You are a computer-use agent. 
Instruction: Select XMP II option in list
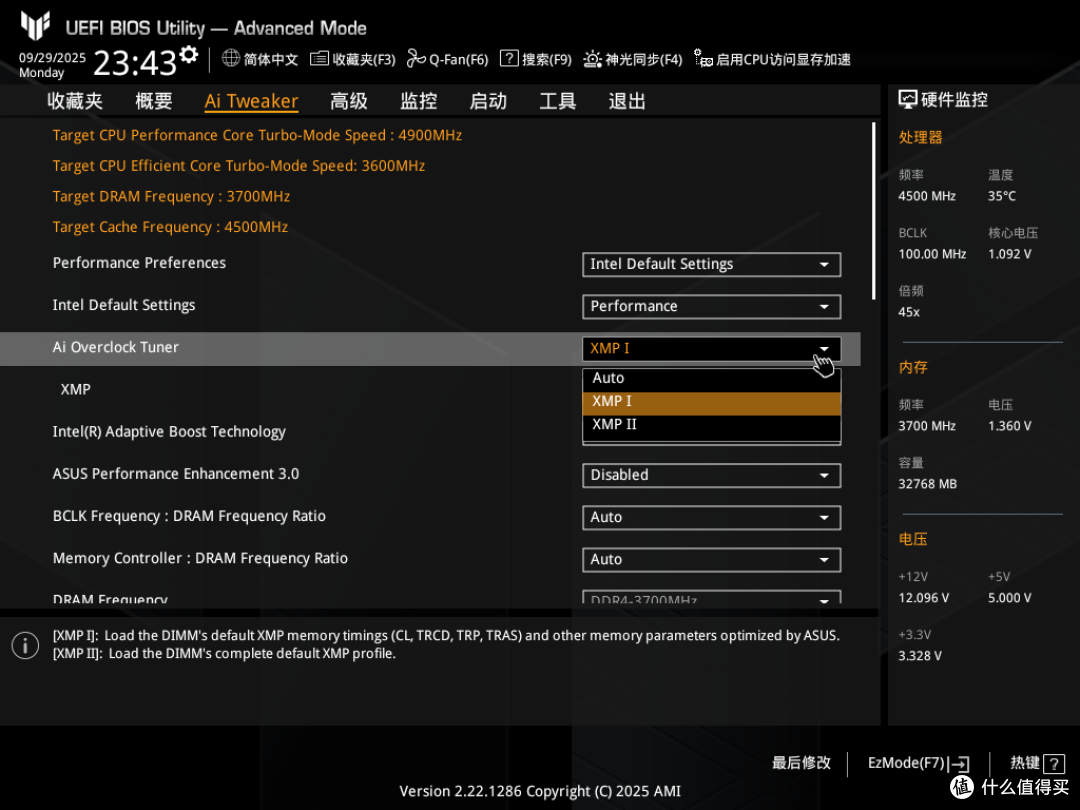pos(712,425)
